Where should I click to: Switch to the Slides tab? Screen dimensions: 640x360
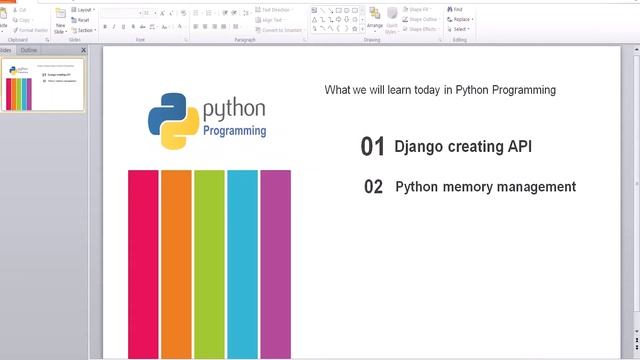[x=6, y=50]
